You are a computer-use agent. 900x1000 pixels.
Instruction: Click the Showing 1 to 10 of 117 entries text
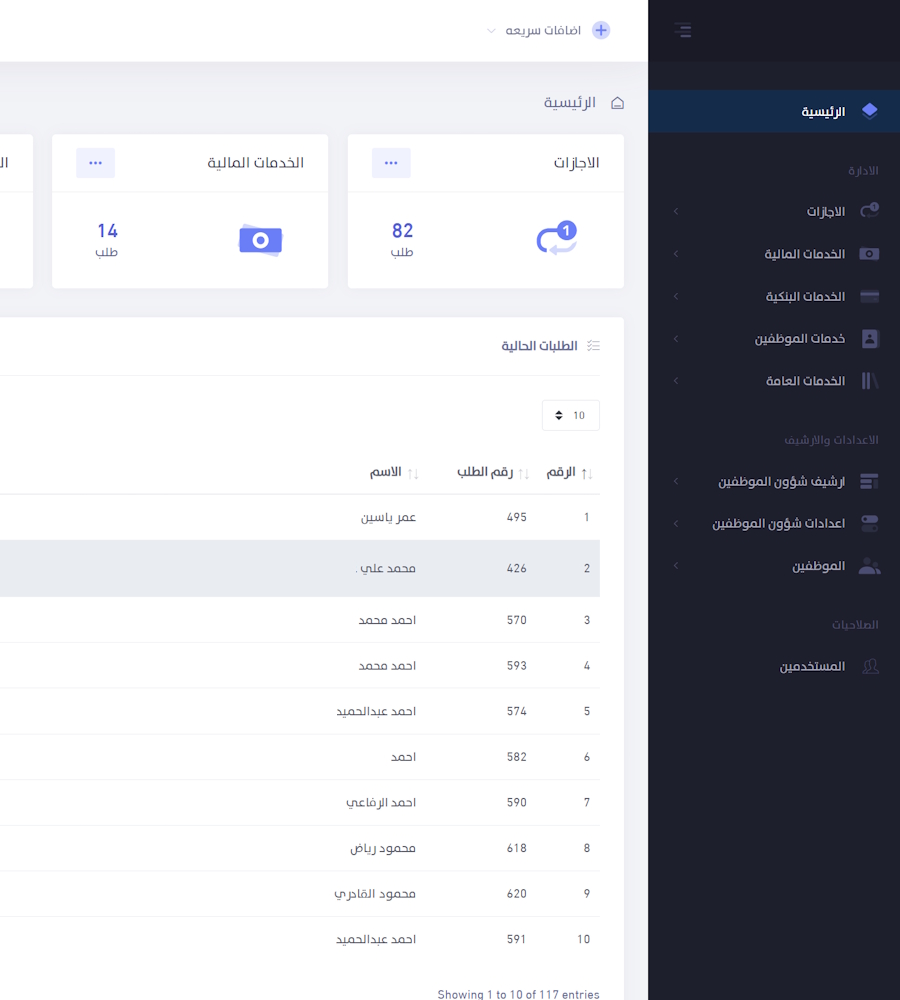(x=519, y=994)
